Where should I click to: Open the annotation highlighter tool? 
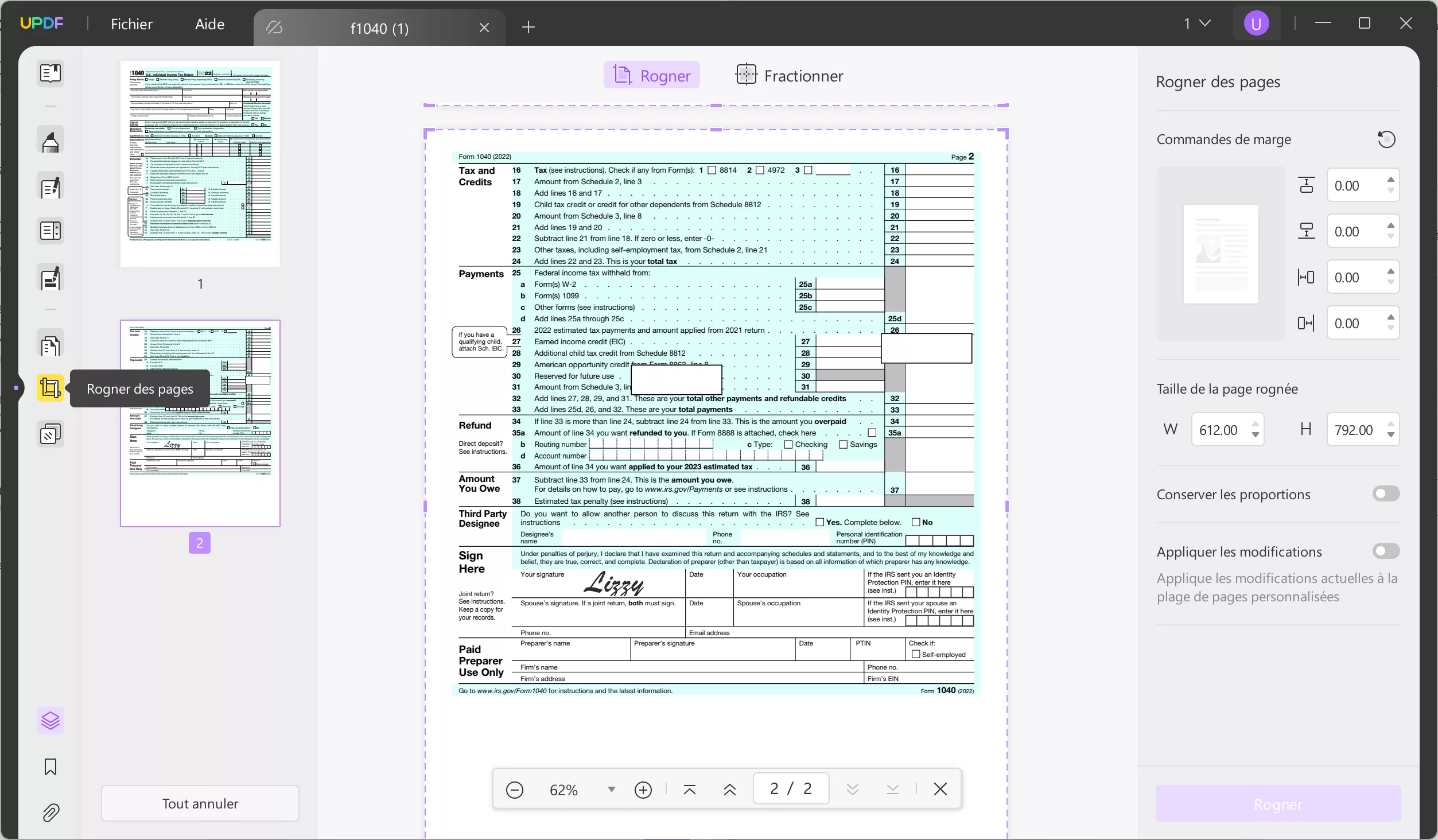[x=50, y=140]
